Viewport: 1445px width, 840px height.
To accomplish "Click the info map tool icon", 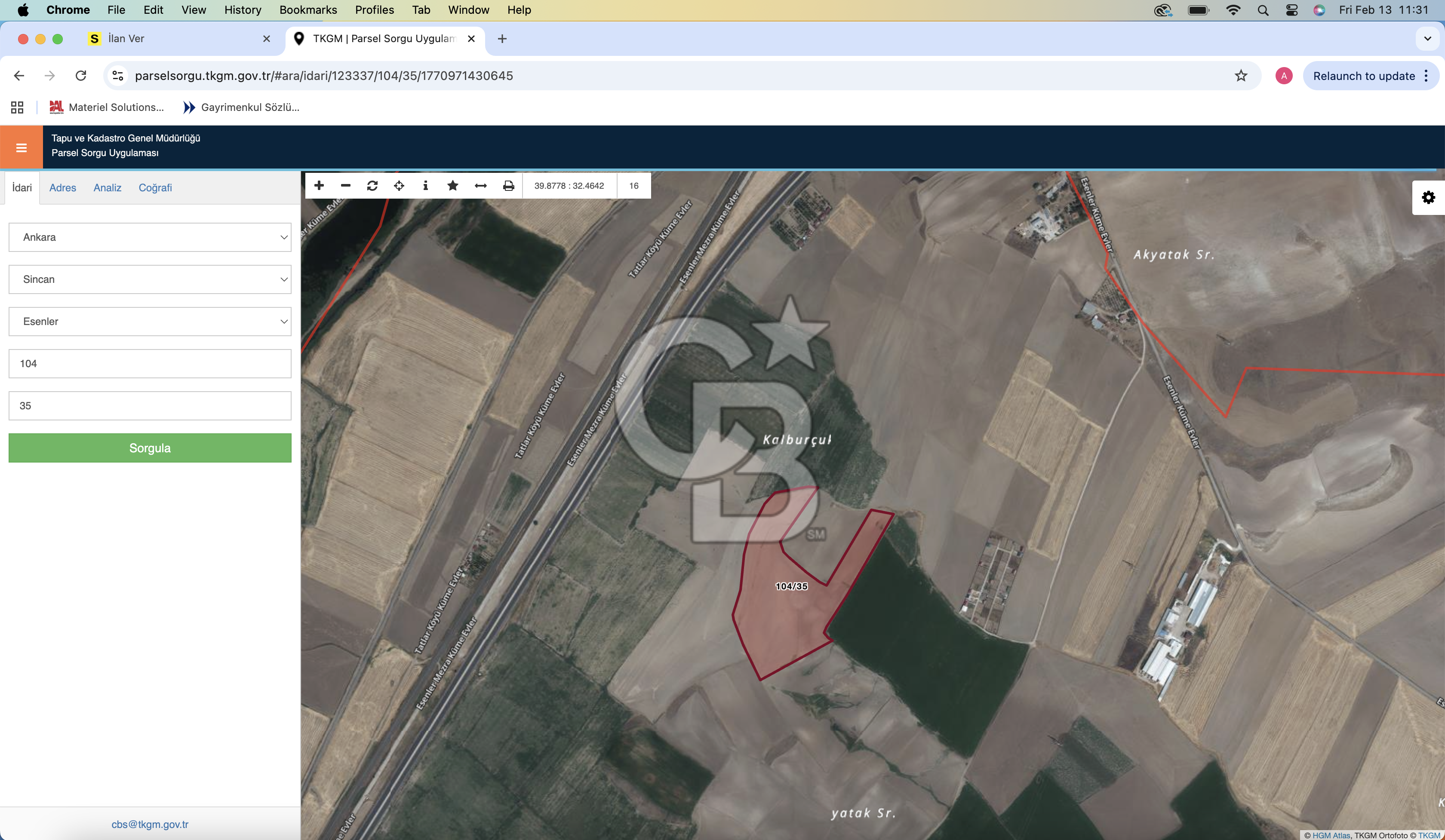I will [425, 186].
